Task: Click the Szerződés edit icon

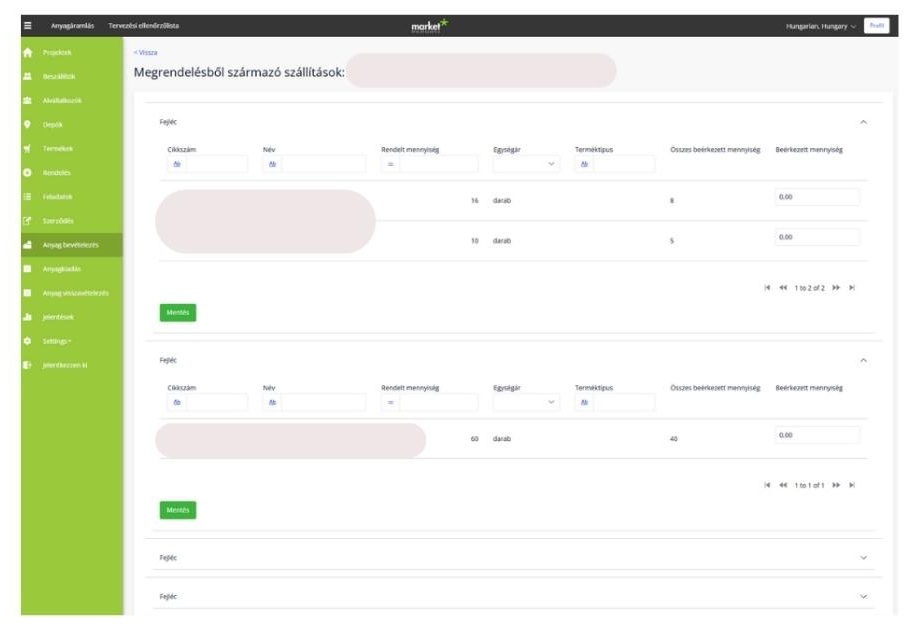Action: pos(27,221)
